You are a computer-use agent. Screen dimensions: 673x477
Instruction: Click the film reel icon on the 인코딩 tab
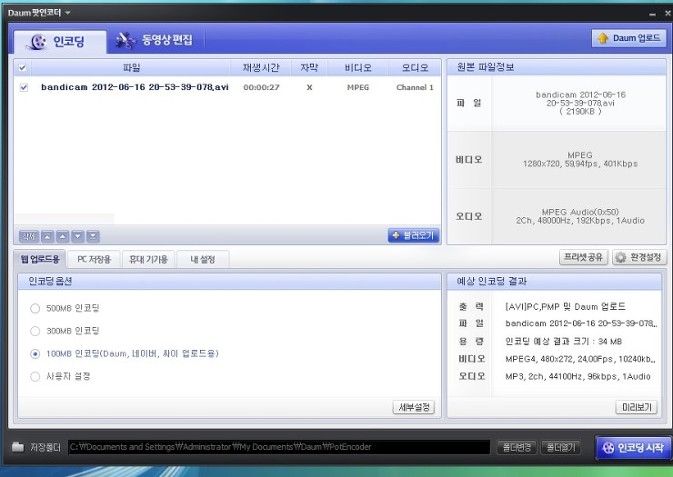click(38, 42)
